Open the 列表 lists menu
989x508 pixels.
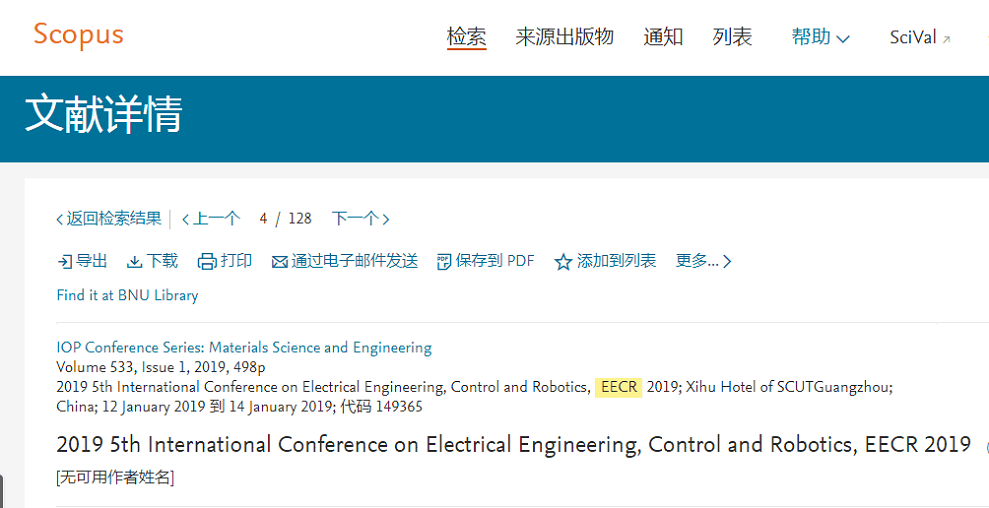732,37
